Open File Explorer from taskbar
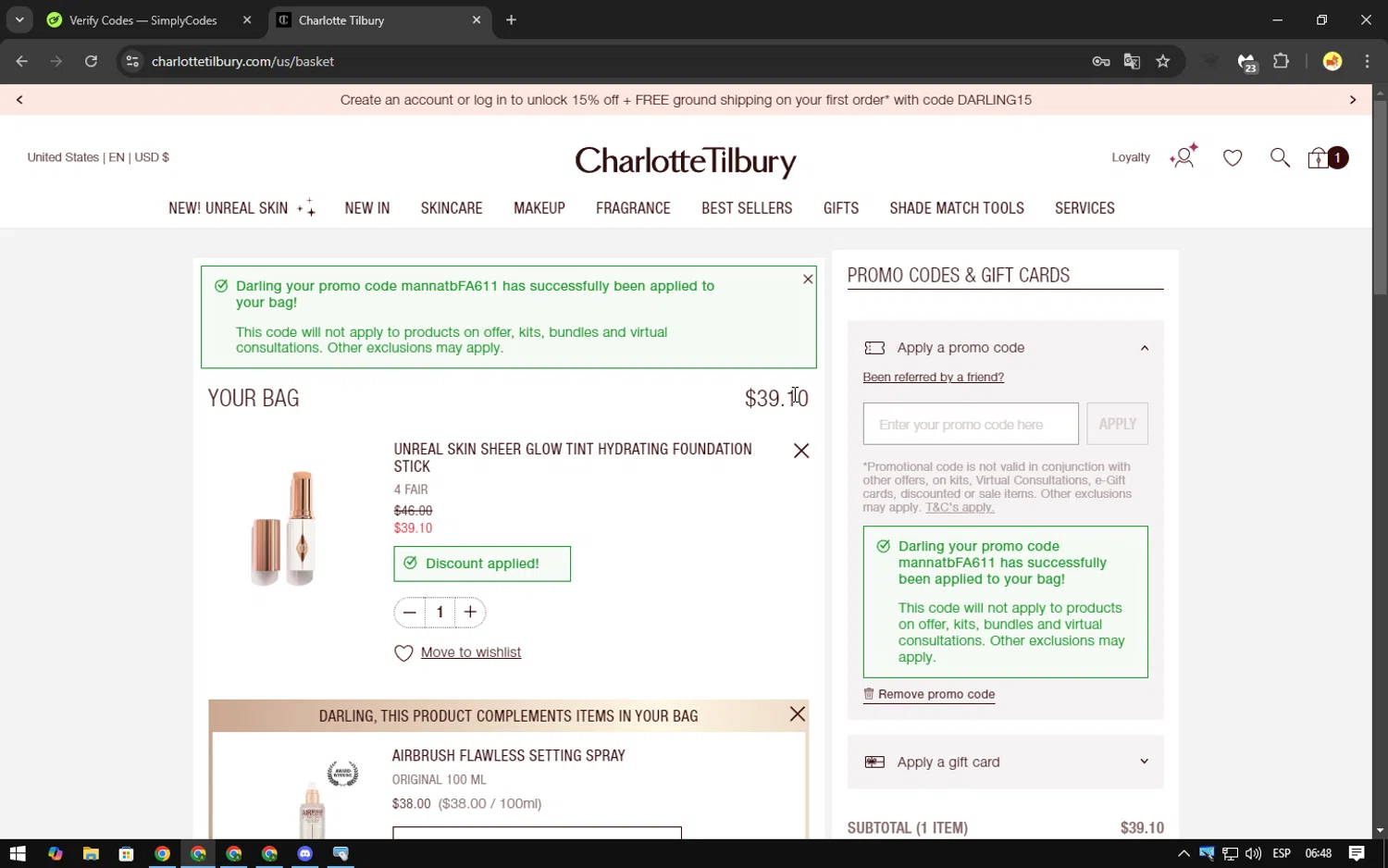The image size is (1388, 868). [x=91, y=853]
